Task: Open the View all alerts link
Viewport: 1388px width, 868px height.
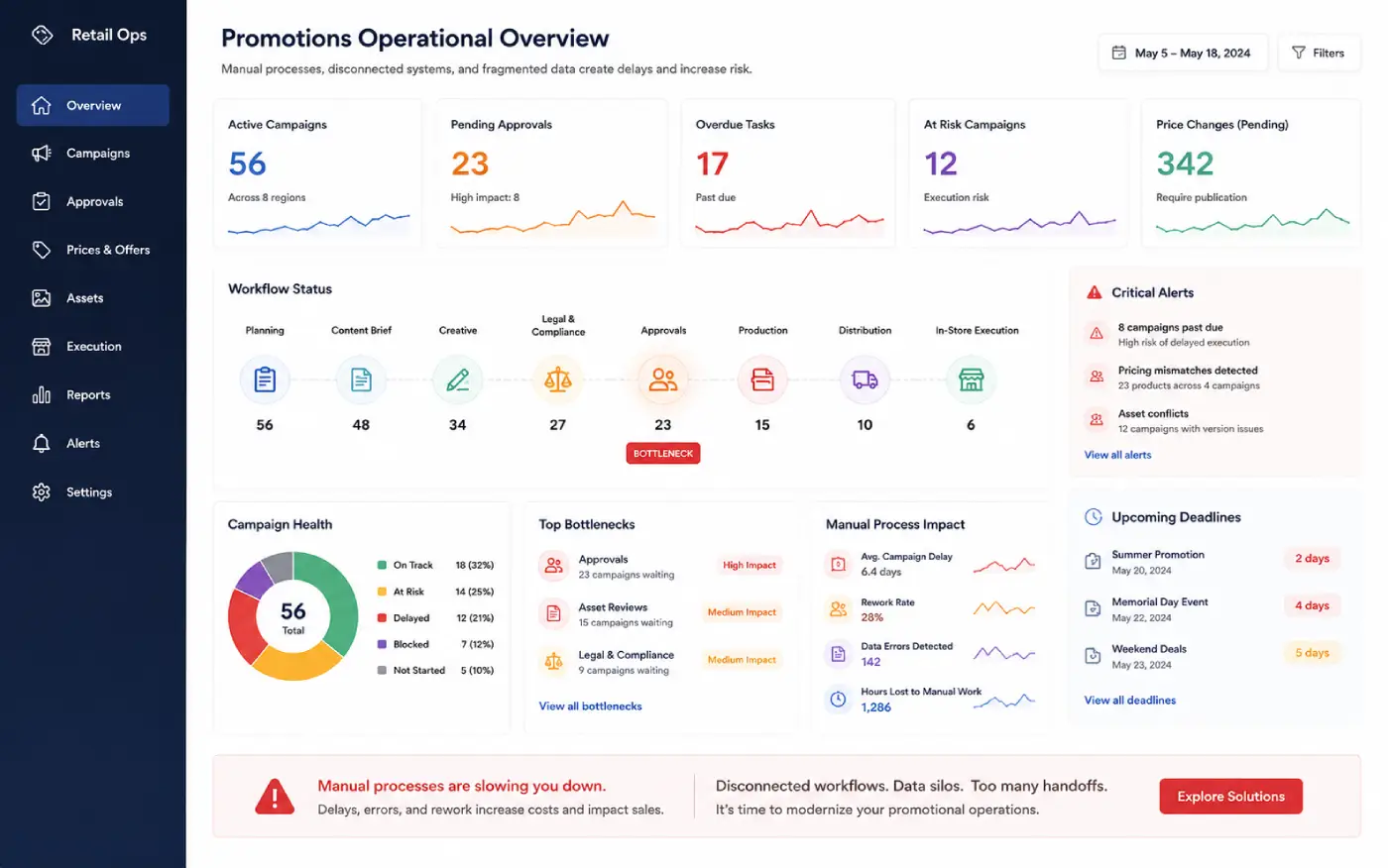Action: tap(1117, 455)
